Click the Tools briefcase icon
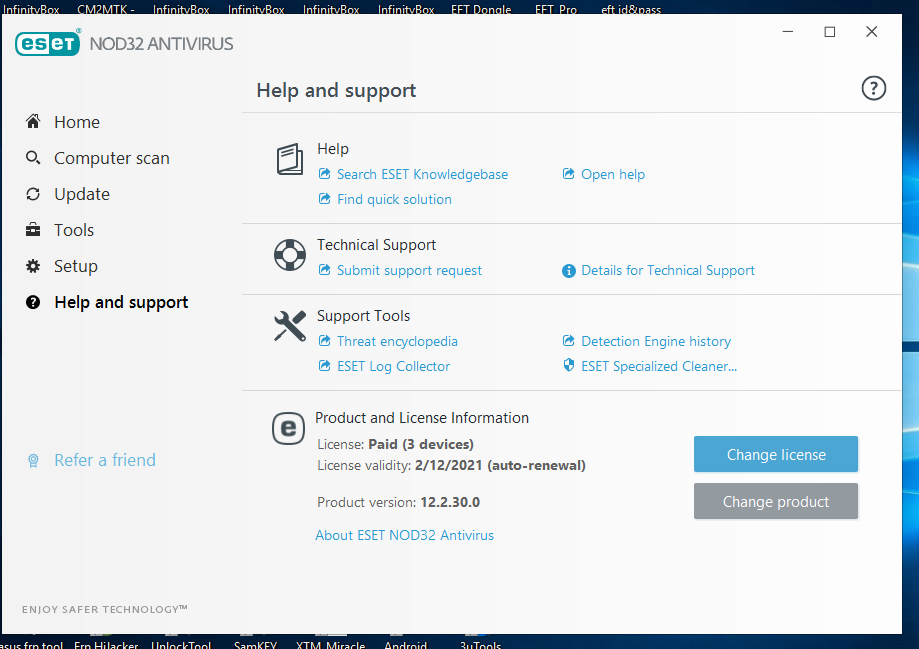The image size is (919, 649). (x=33, y=230)
